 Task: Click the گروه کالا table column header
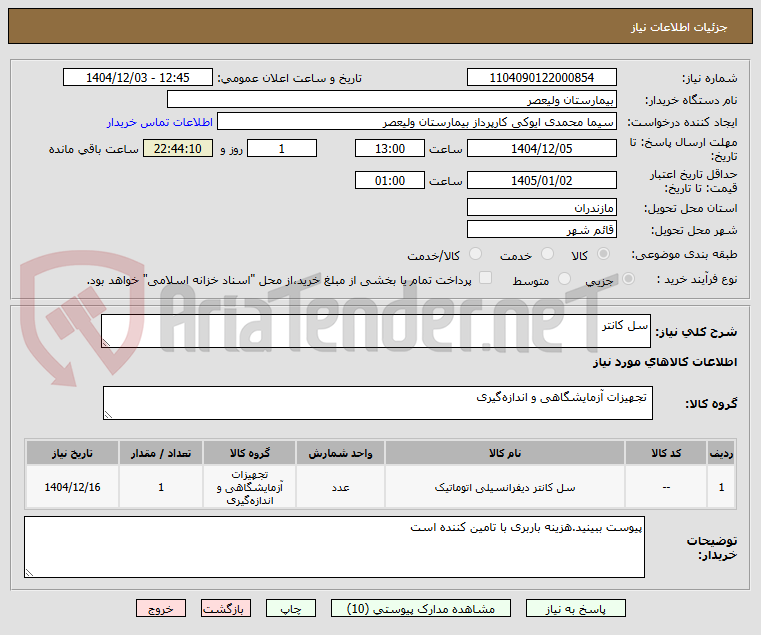click(x=249, y=453)
